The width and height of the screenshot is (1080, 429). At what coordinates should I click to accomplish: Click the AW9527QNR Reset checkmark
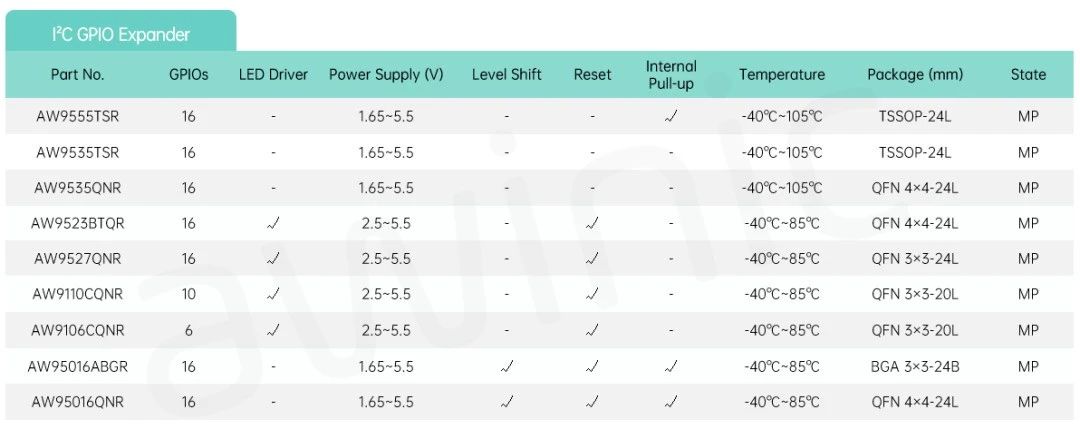pyautogui.click(x=592, y=259)
